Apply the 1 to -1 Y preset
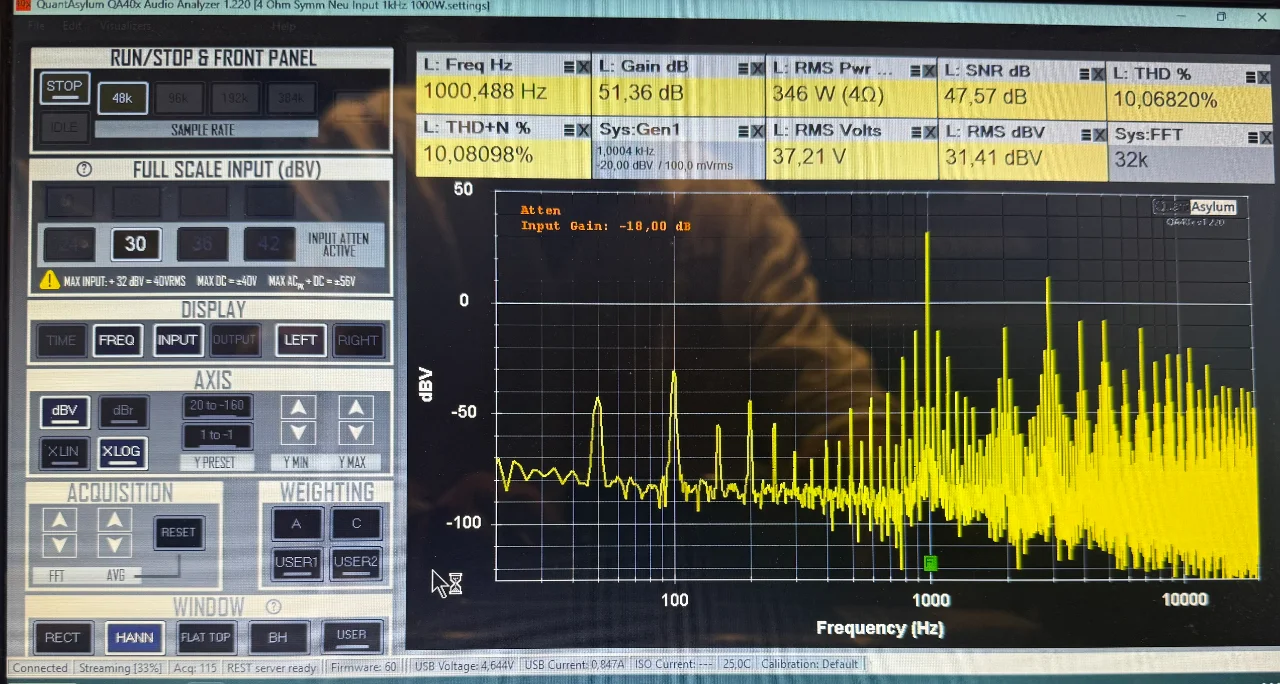 (217, 435)
